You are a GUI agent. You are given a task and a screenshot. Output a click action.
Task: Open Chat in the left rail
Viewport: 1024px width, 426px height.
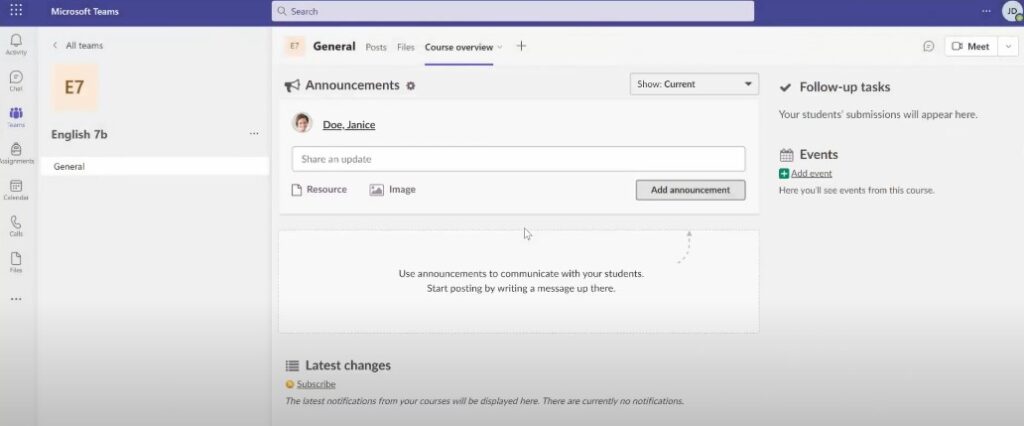(x=16, y=81)
